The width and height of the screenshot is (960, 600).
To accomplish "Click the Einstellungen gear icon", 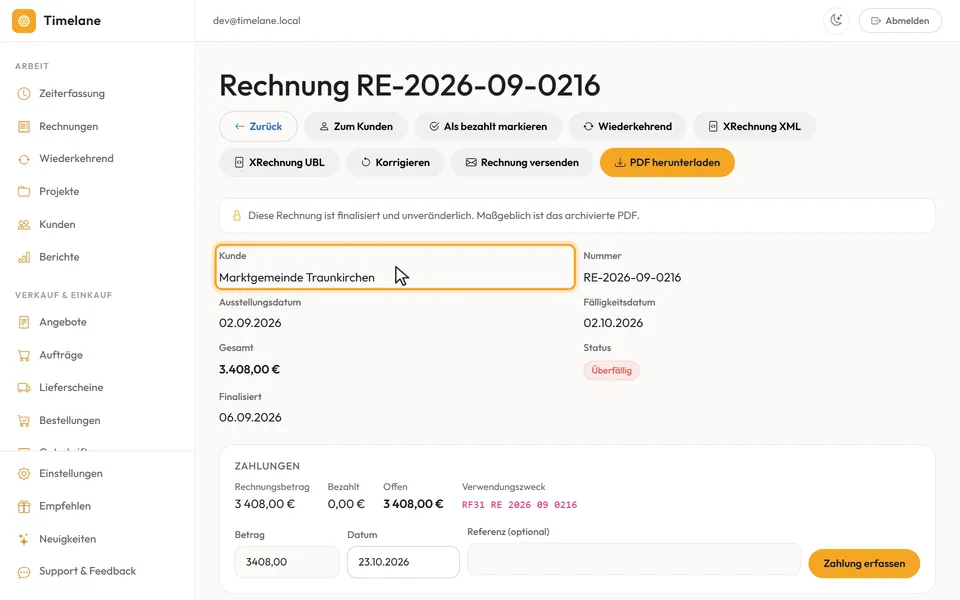I will pyautogui.click(x=24, y=474).
